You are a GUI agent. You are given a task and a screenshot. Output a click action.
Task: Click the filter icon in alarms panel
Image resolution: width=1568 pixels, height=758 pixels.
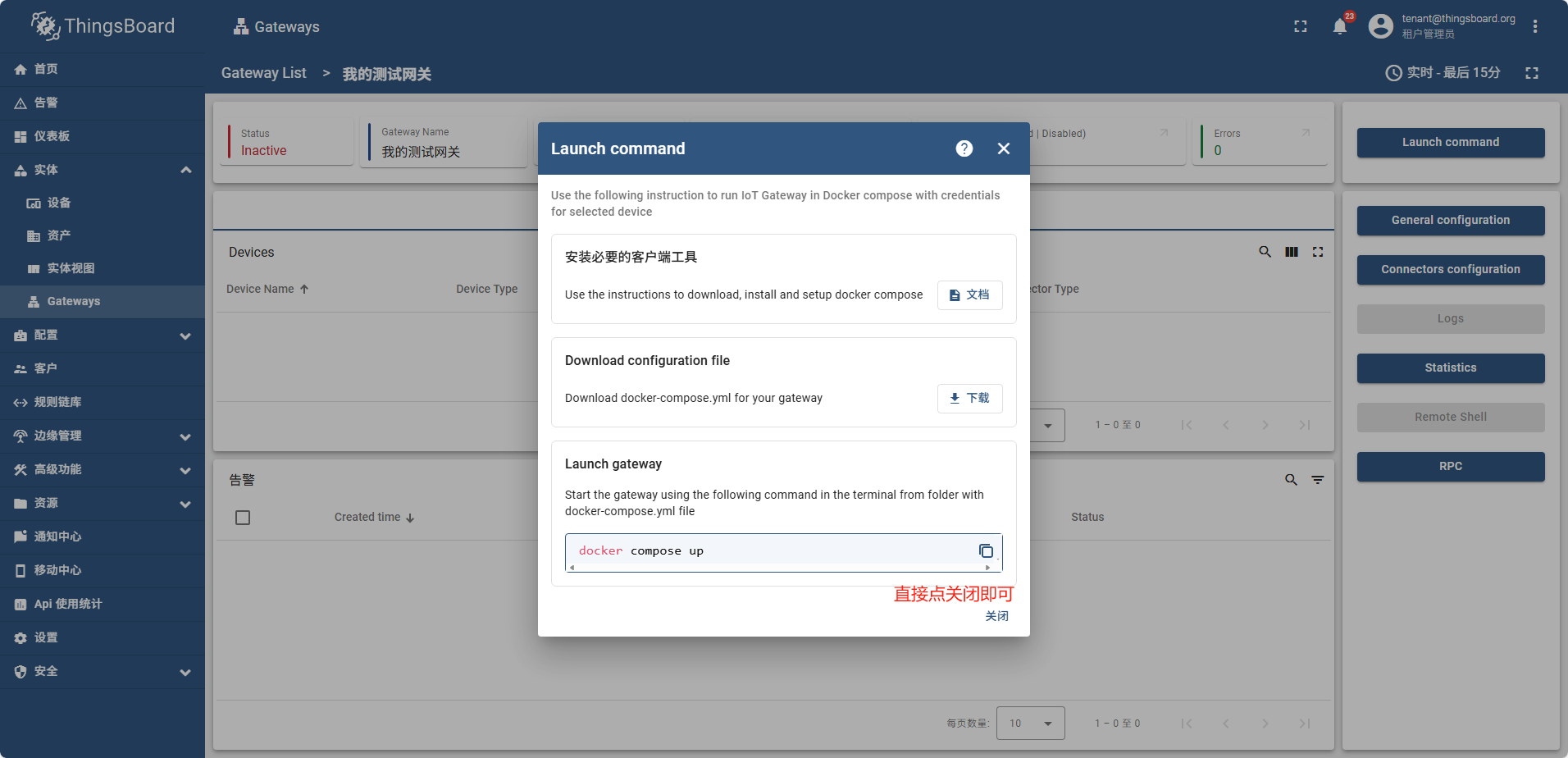[x=1318, y=480]
